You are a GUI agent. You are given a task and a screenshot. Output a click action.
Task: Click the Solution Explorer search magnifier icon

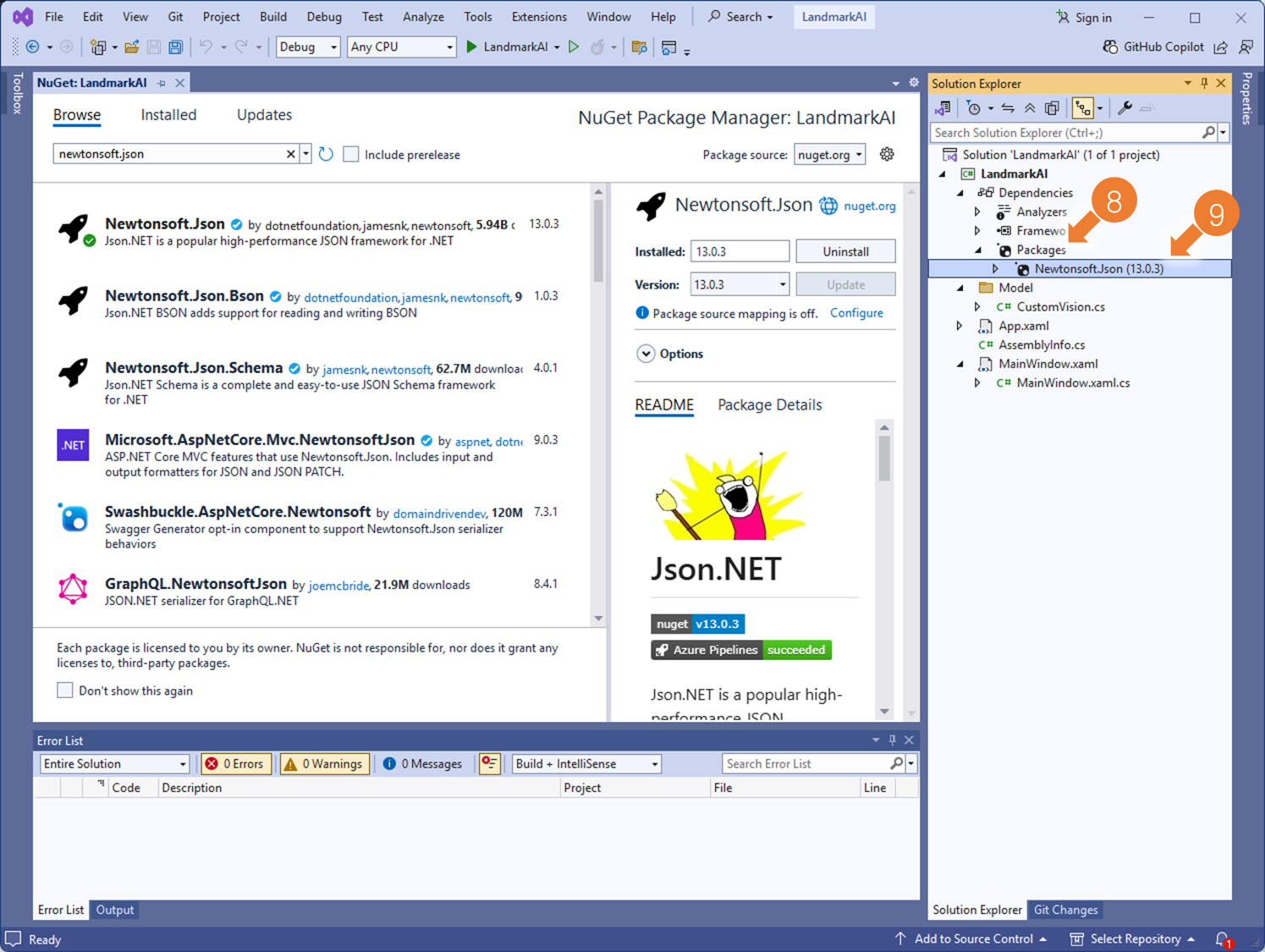1208,133
